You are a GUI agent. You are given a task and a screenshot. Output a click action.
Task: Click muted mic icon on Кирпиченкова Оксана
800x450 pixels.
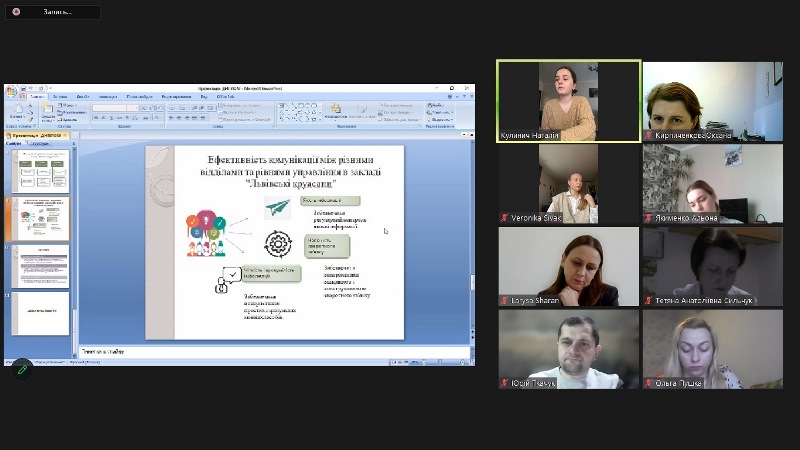point(648,136)
